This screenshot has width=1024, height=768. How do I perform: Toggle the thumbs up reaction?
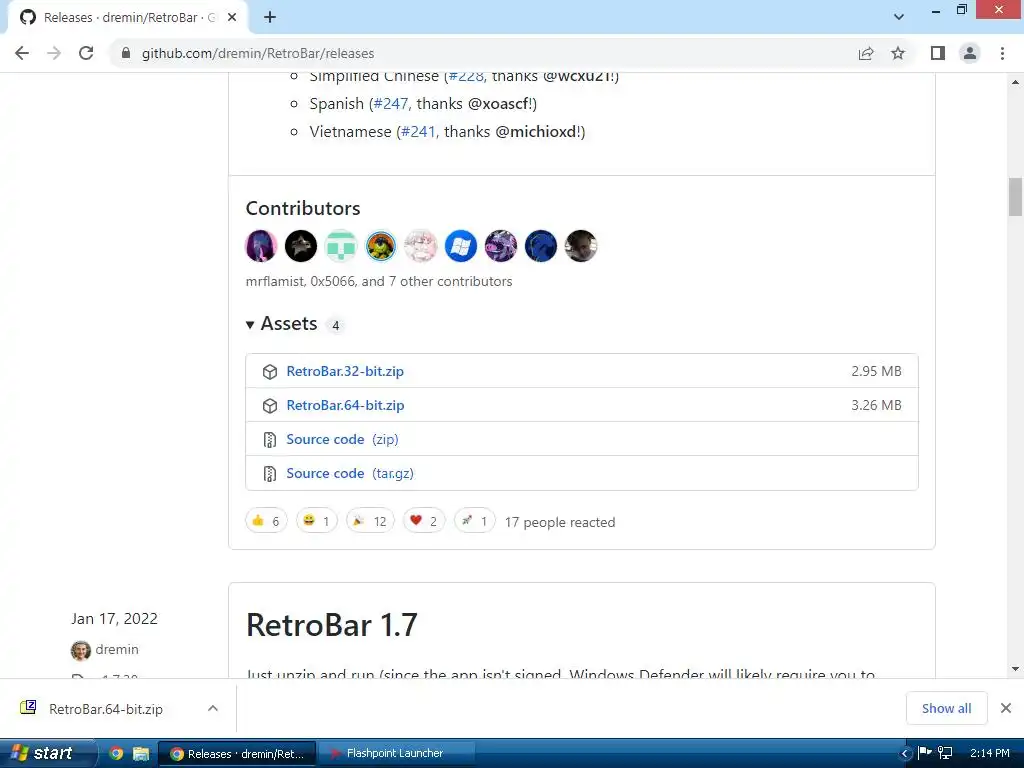(266, 520)
